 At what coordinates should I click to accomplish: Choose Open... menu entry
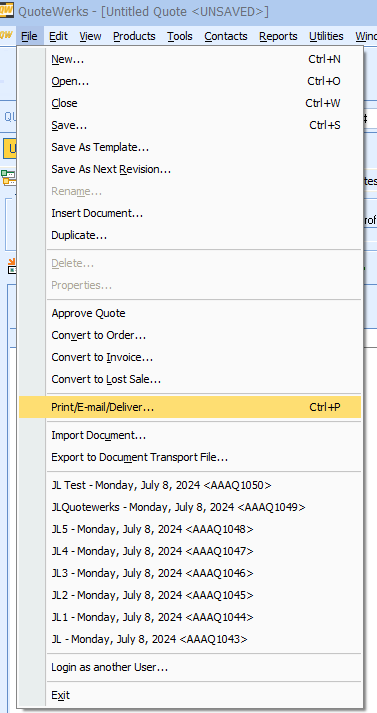[190, 81]
